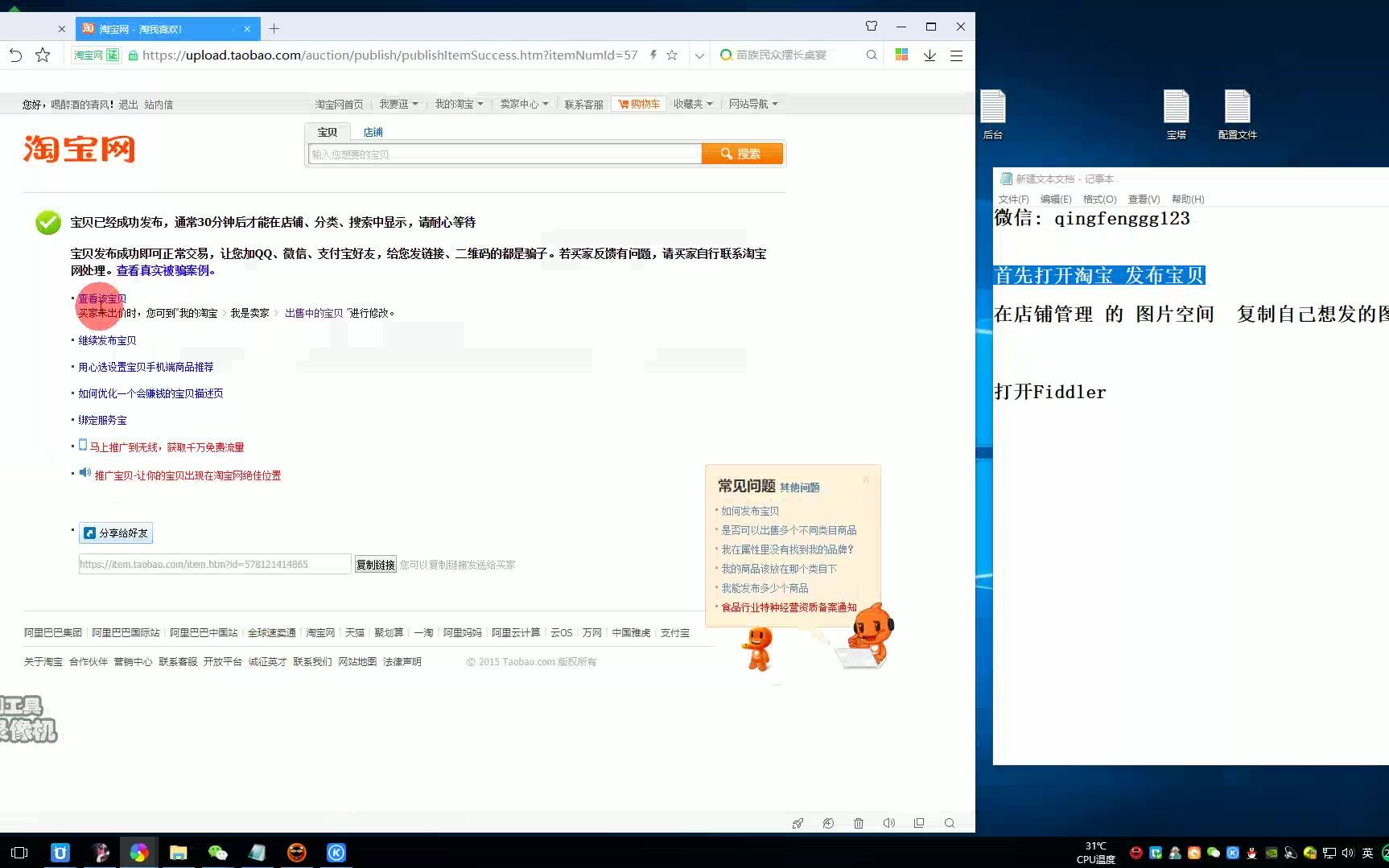Image resolution: width=1389 pixels, height=868 pixels.
Task: Click the trash icon in browser status bar
Action: (x=859, y=823)
